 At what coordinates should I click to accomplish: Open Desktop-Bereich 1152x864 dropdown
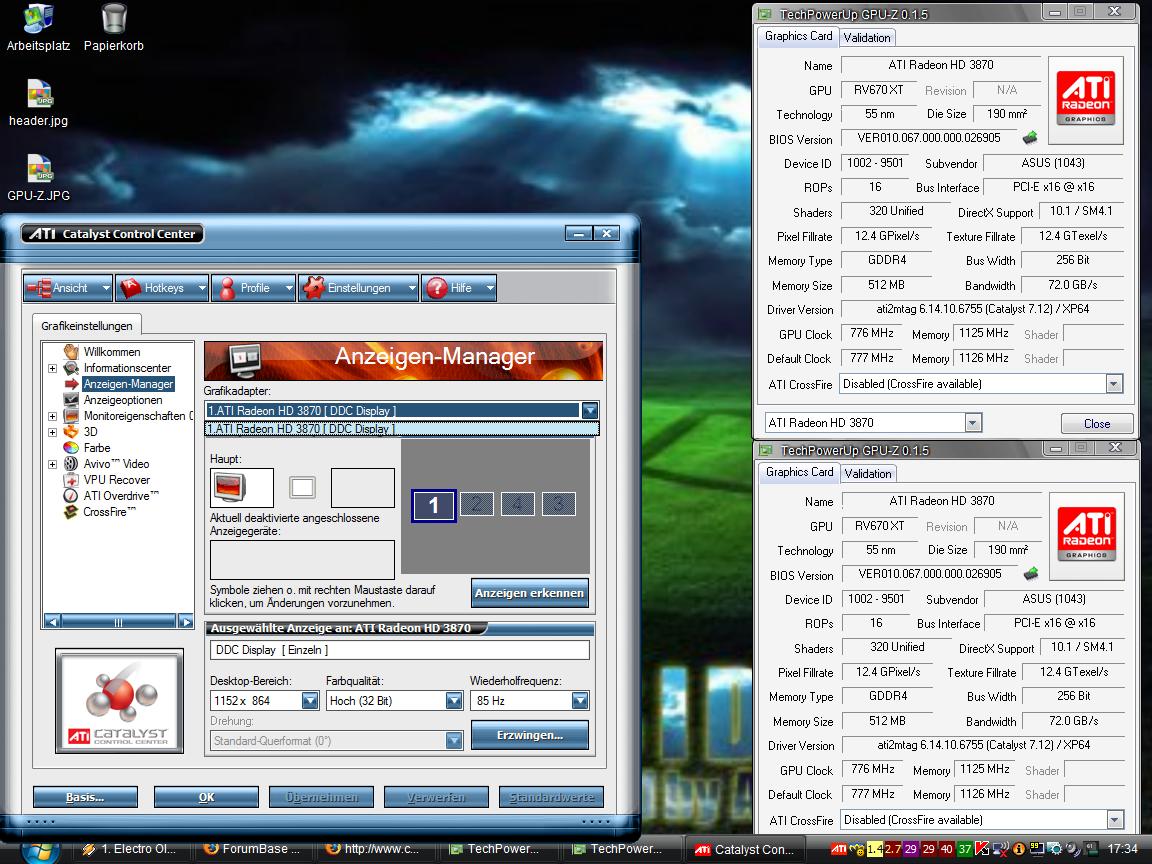tap(310, 701)
